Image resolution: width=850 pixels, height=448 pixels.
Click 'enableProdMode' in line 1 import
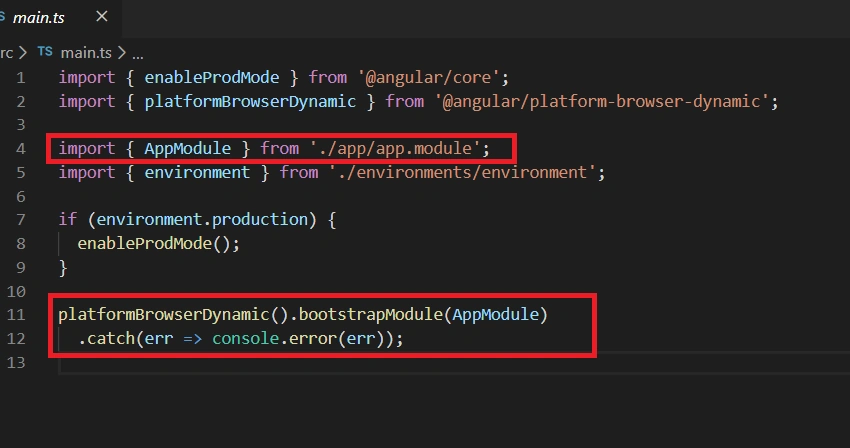click(211, 78)
